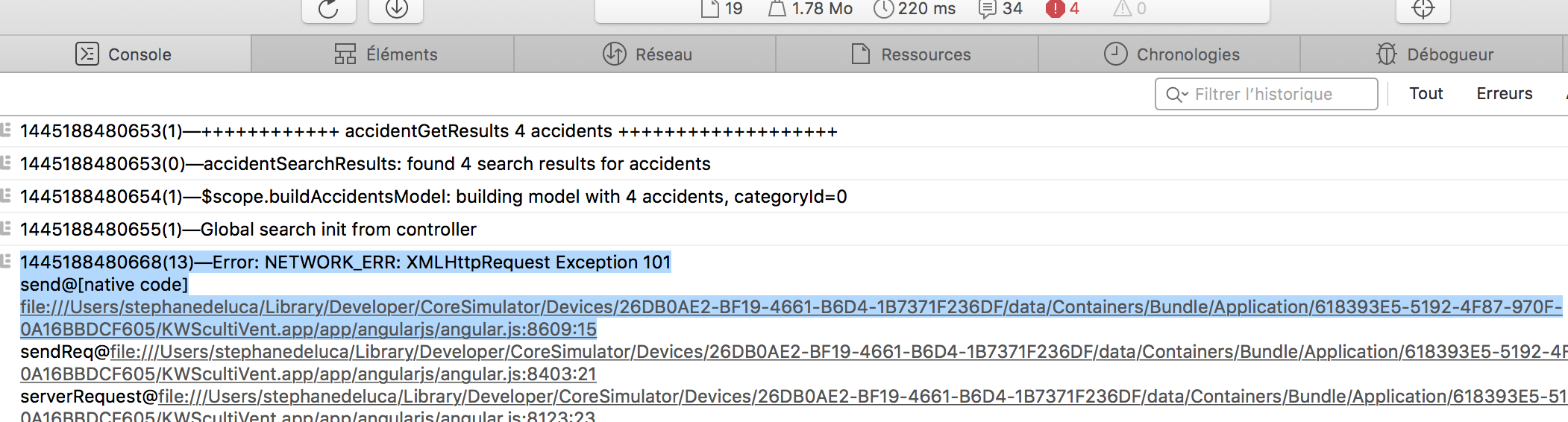
Task: Click the reload page icon
Action: 328,9
